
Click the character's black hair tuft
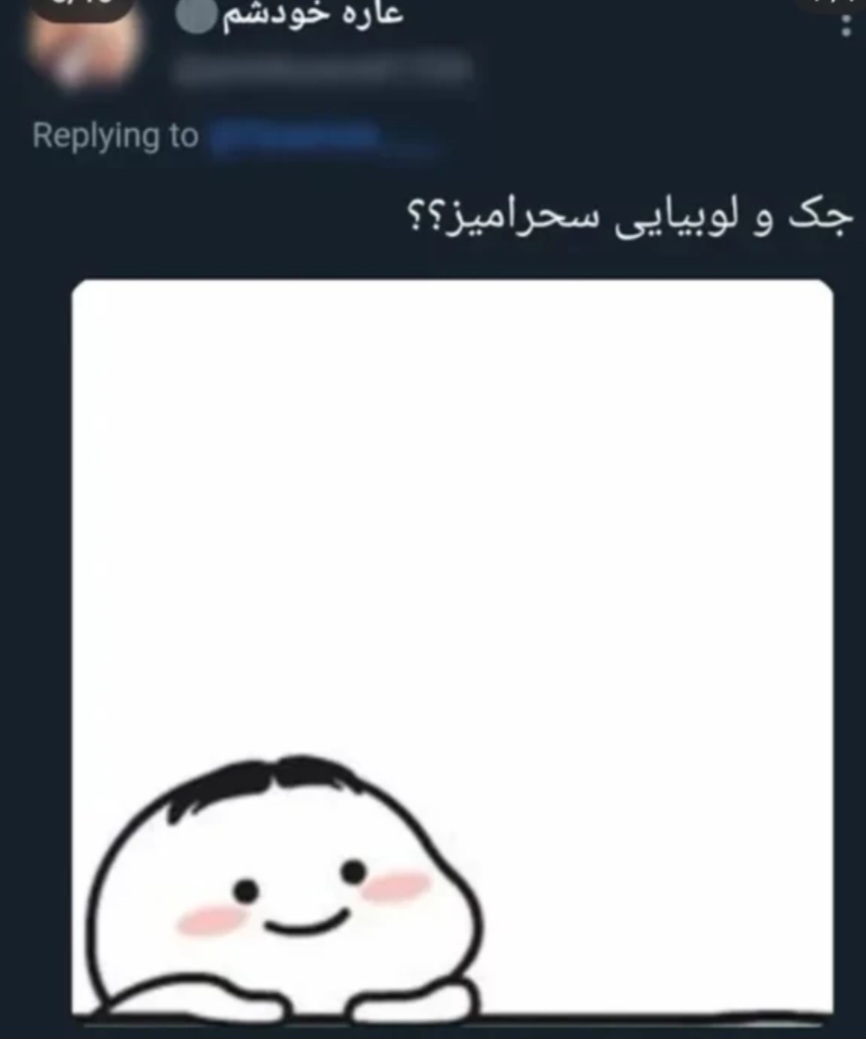click(265, 782)
